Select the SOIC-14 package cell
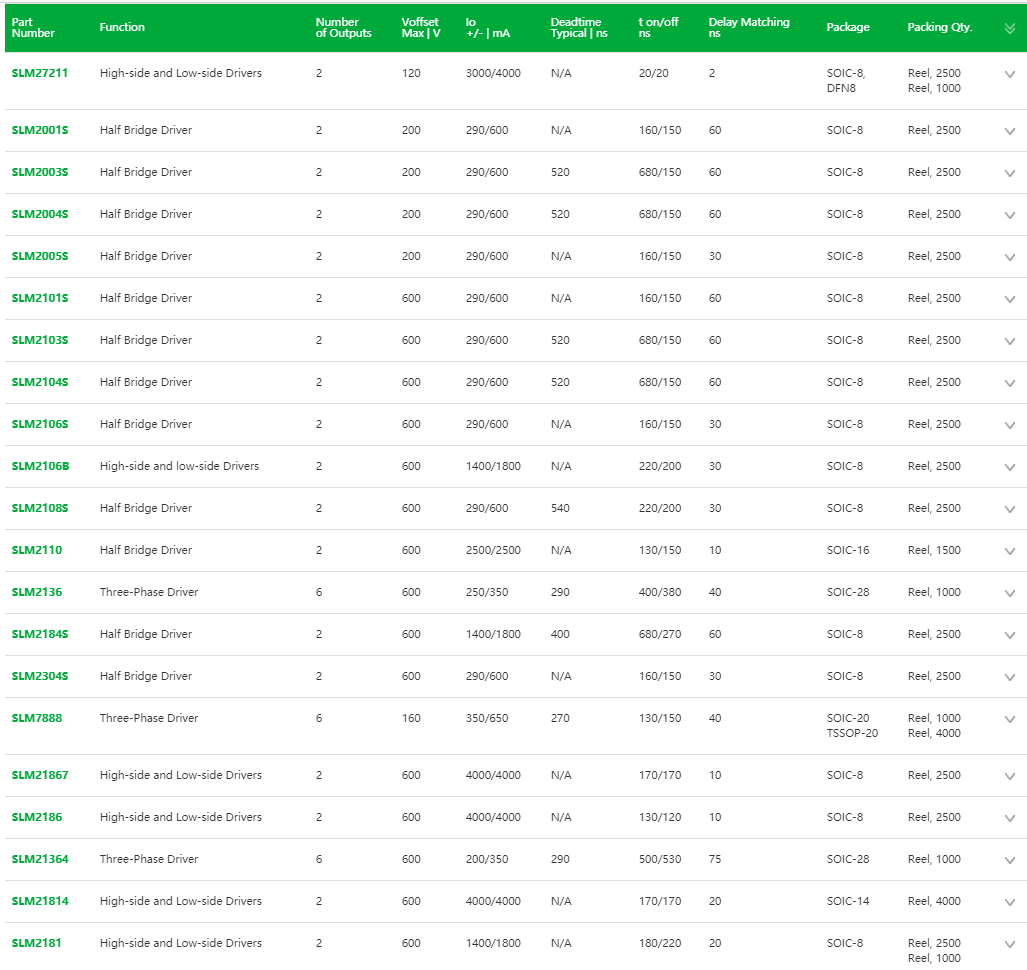This screenshot has width=1027, height=970. [x=848, y=901]
